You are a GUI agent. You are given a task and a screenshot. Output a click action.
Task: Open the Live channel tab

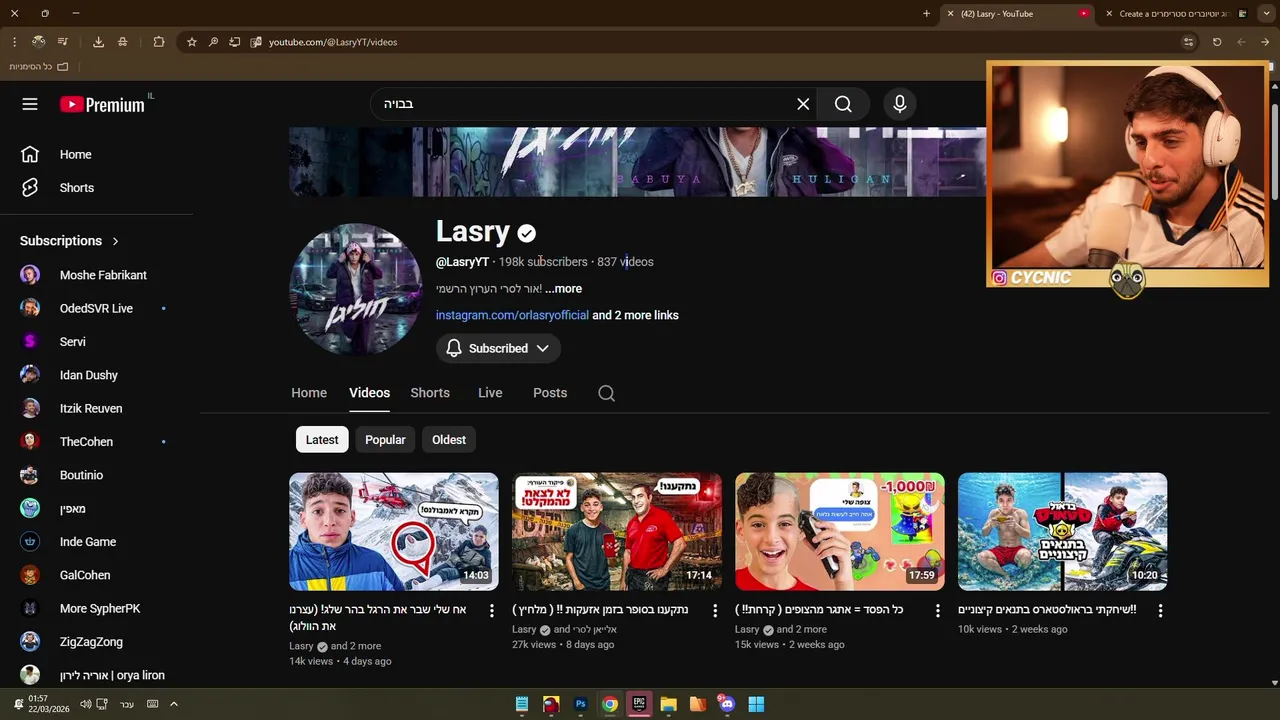490,393
